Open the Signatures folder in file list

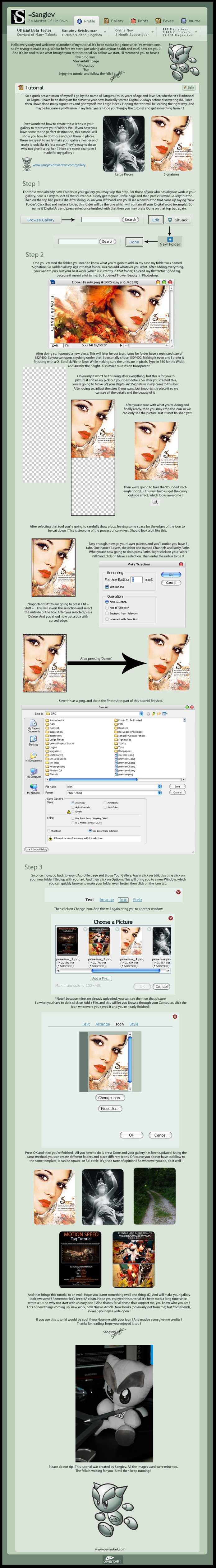(122, 740)
